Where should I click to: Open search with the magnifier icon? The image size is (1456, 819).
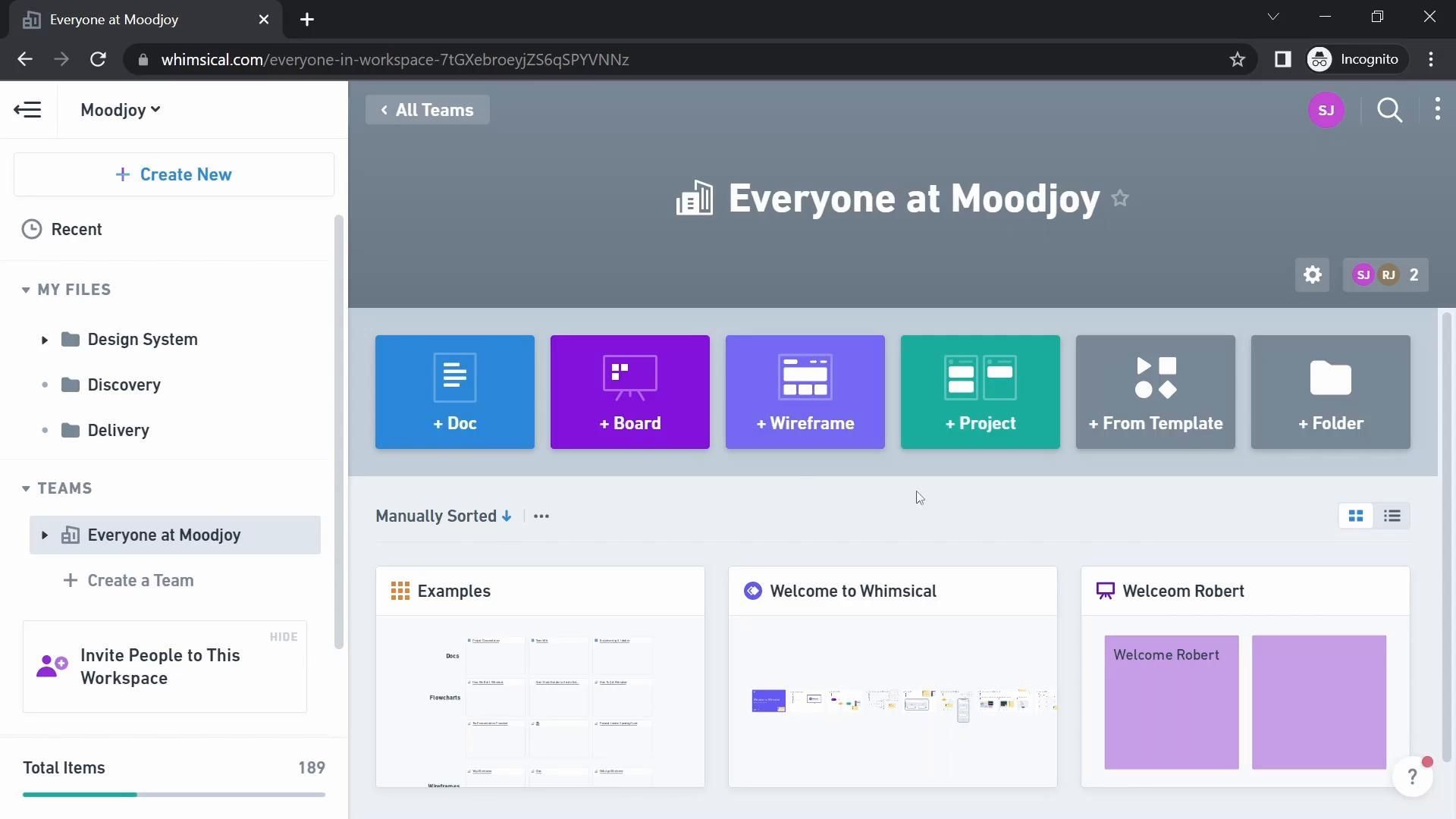pyautogui.click(x=1389, y=110)
